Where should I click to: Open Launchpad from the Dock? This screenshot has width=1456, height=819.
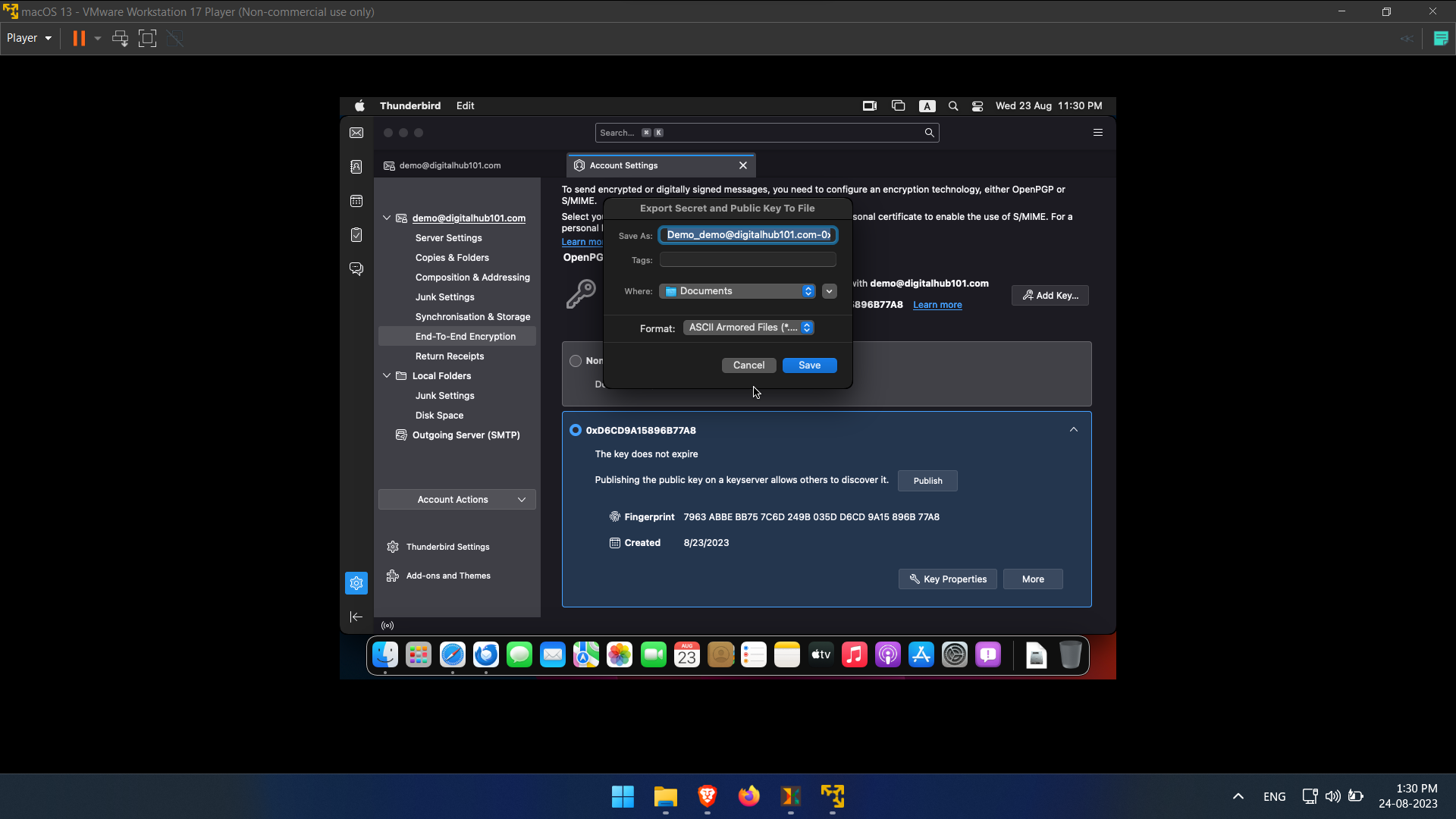point(419,654)
